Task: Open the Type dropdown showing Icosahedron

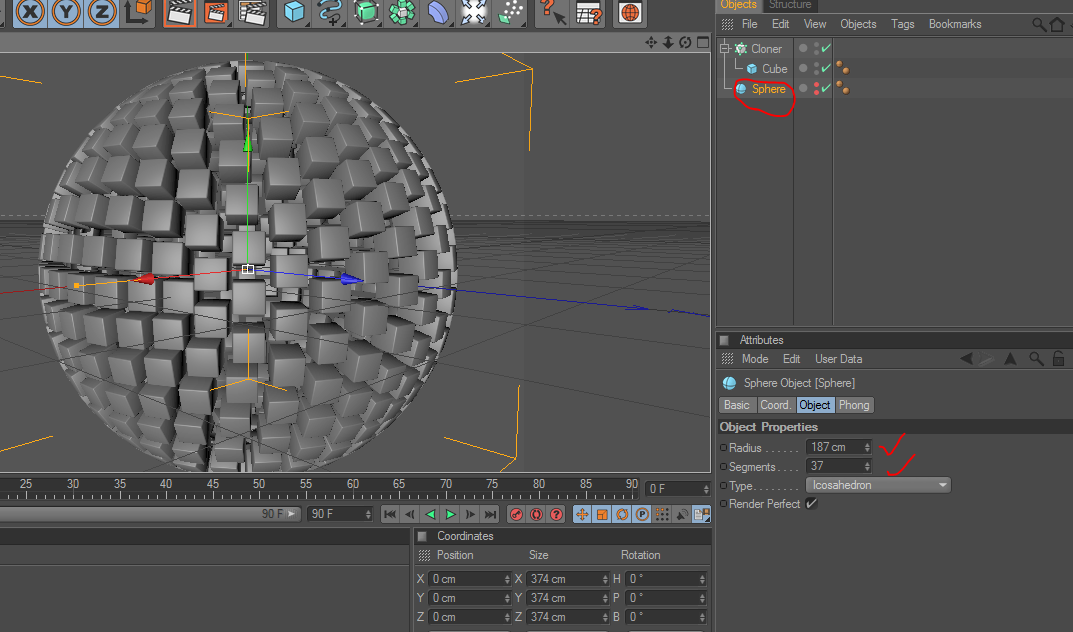Action: pos(879,485)
